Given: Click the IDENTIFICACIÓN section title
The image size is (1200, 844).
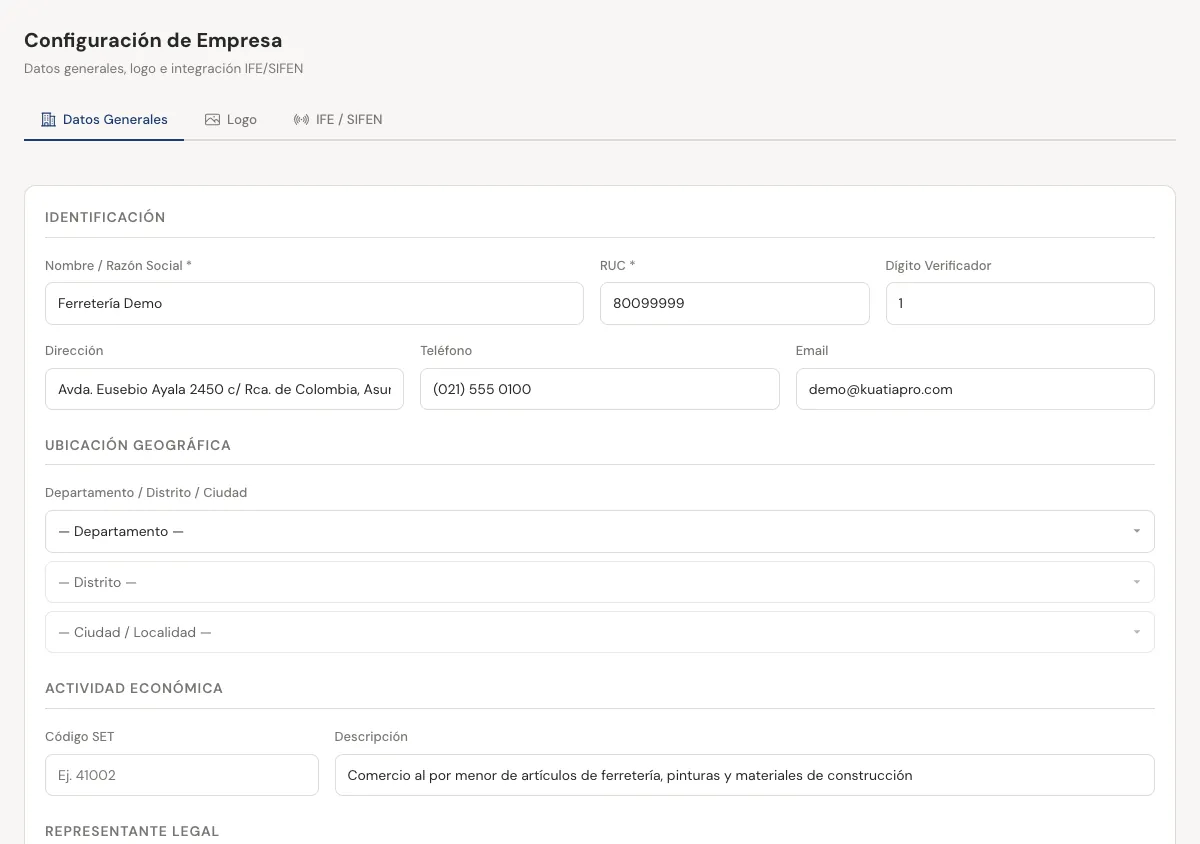Looking at the screenshot, I should click(x=105, y=217).
